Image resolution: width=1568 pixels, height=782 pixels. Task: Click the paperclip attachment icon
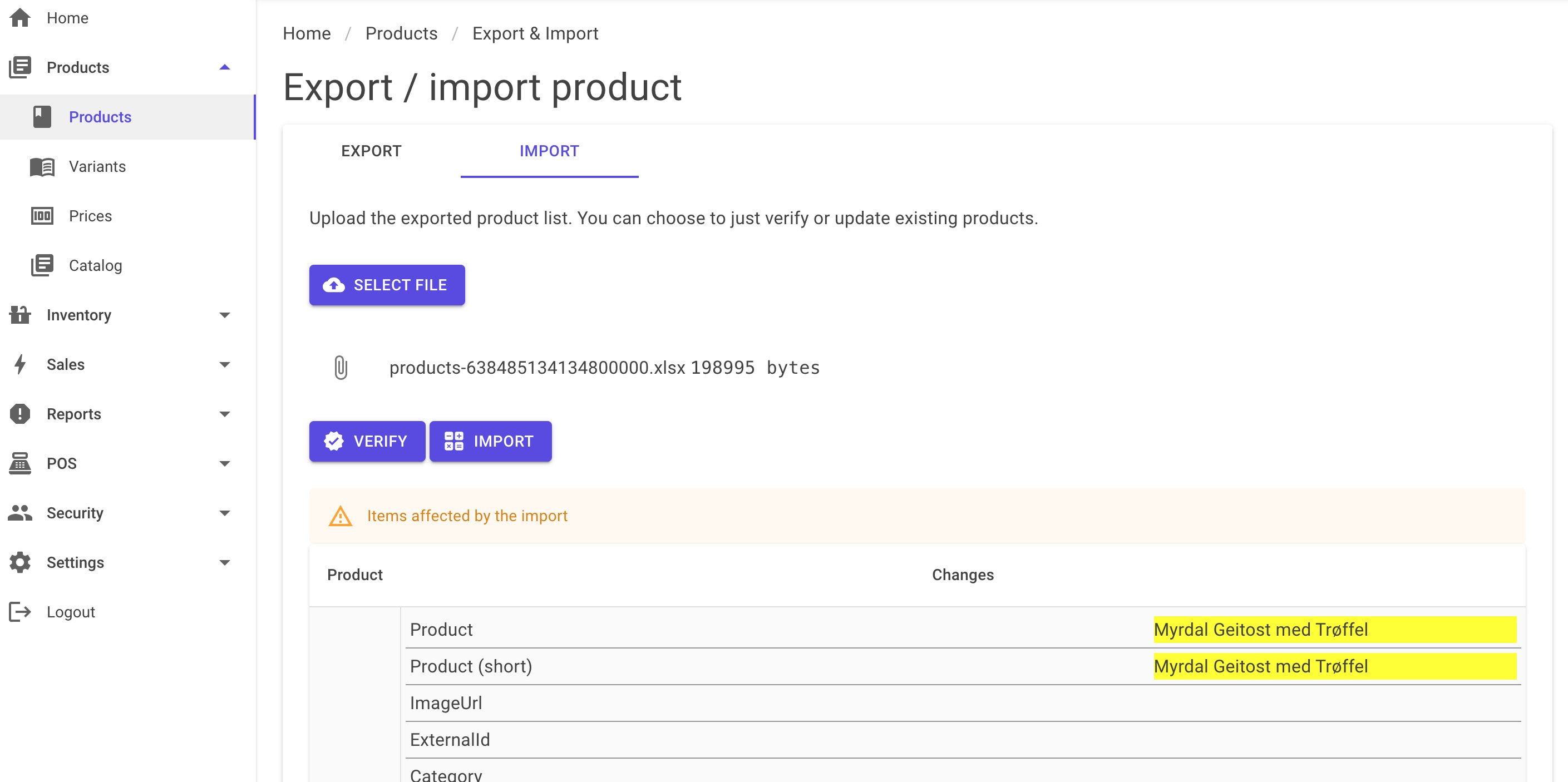[x=341, y=368]
